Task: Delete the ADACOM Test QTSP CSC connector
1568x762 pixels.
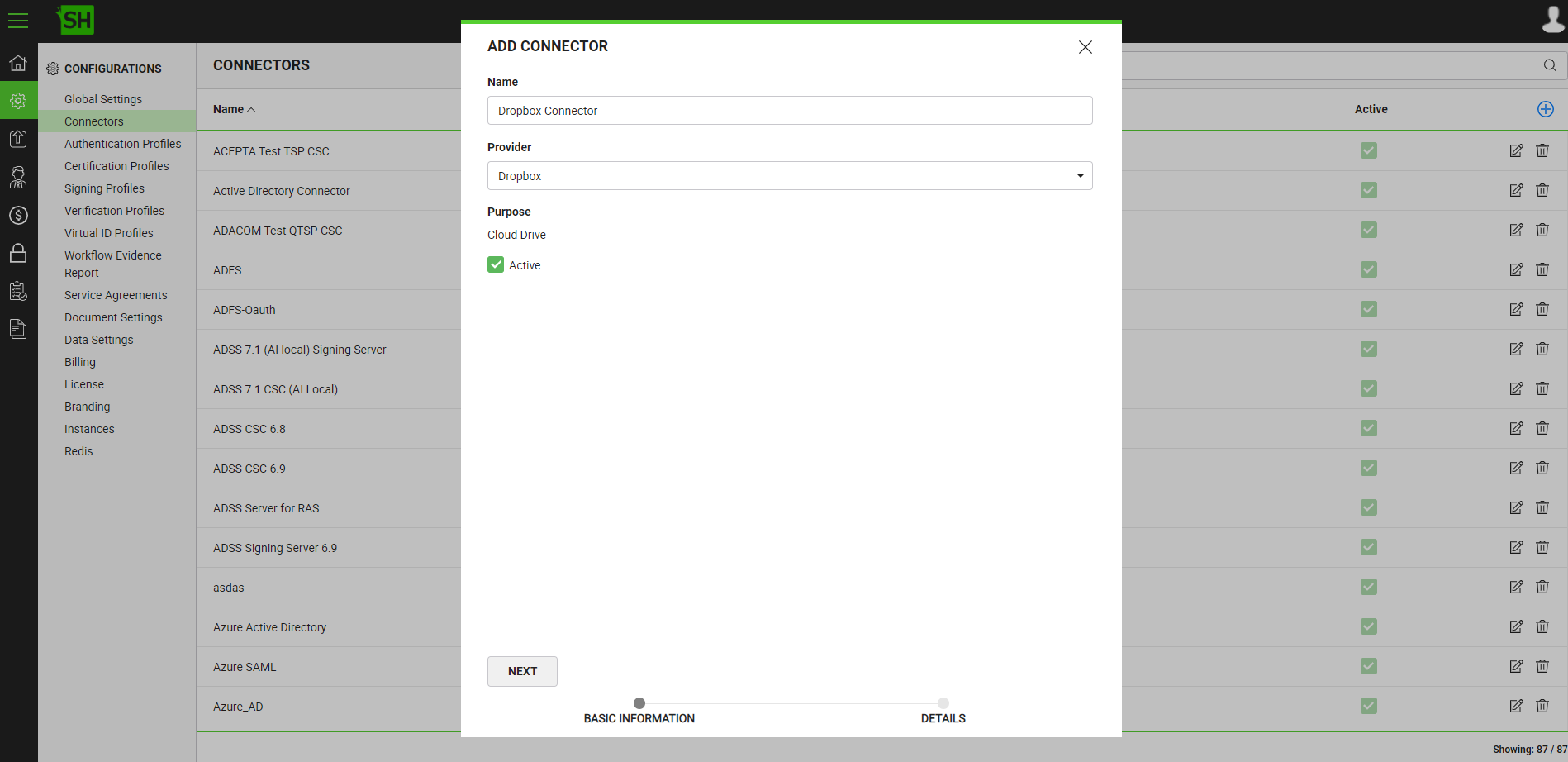Action: pos(1542,230)
